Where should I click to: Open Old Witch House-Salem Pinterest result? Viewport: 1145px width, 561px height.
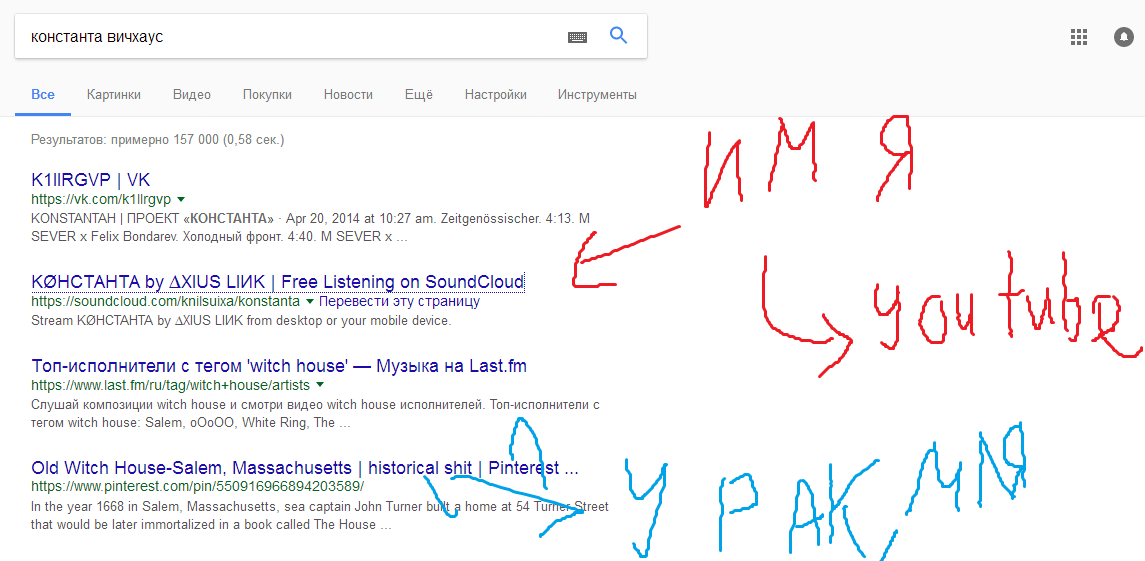tap(305, 468)
